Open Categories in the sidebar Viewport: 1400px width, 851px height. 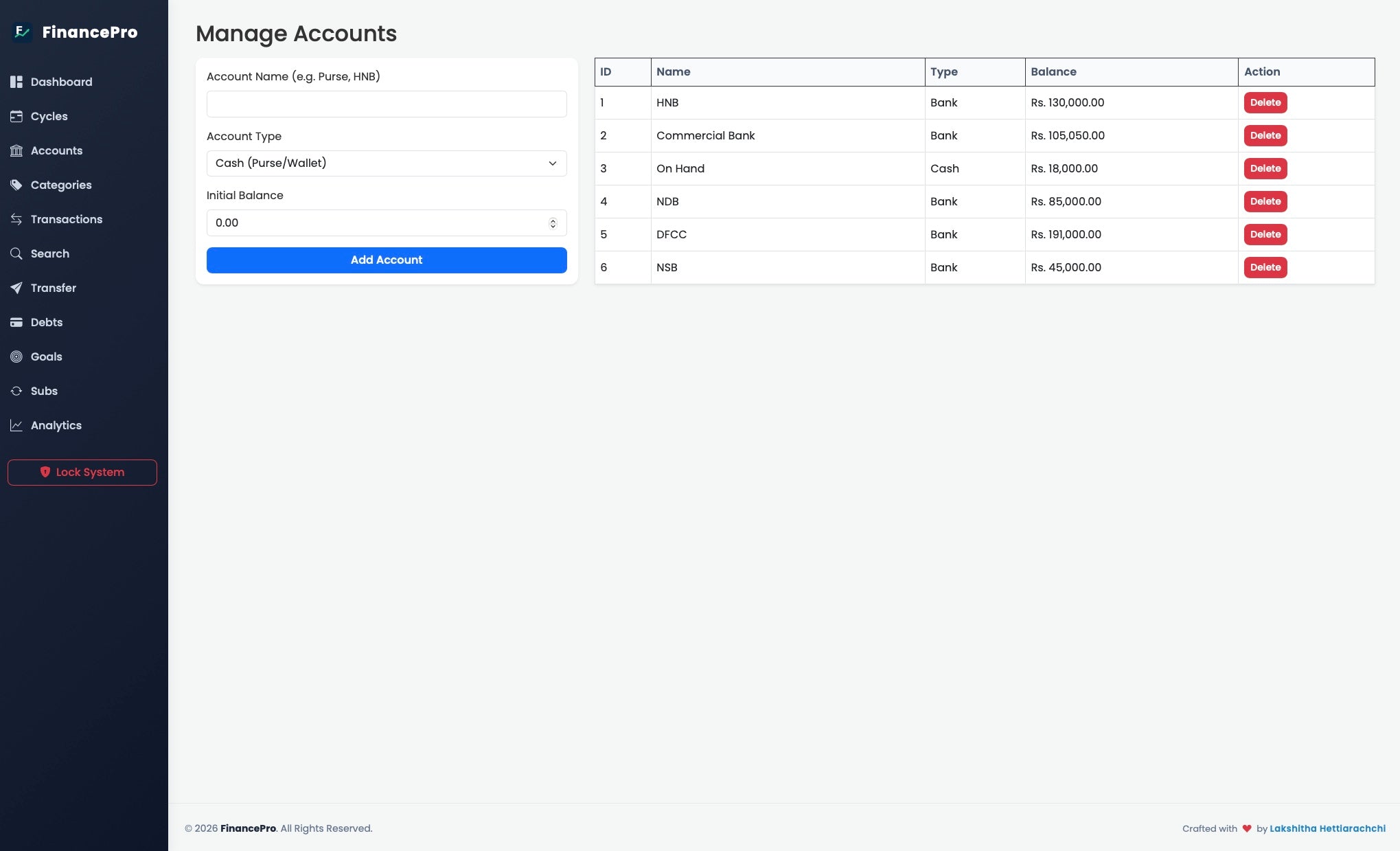click(84, 185)
